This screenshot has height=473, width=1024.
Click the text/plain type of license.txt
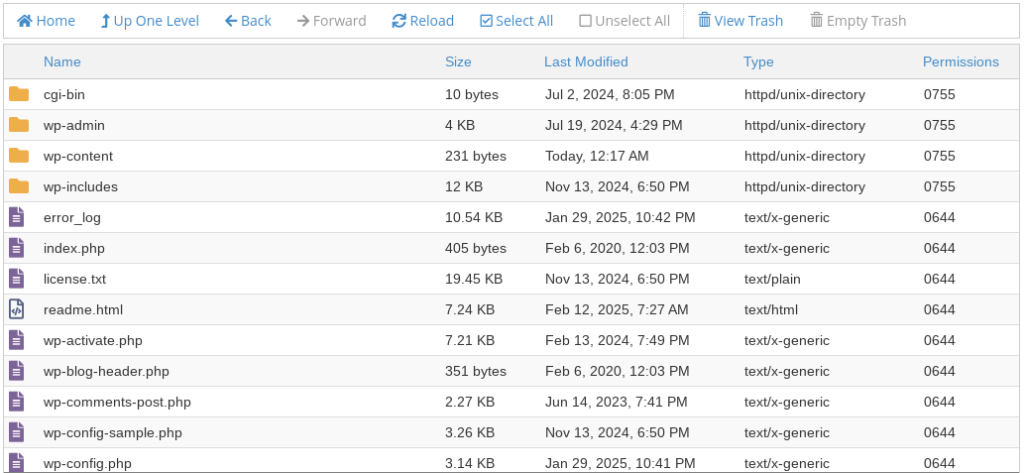[773, 278]
